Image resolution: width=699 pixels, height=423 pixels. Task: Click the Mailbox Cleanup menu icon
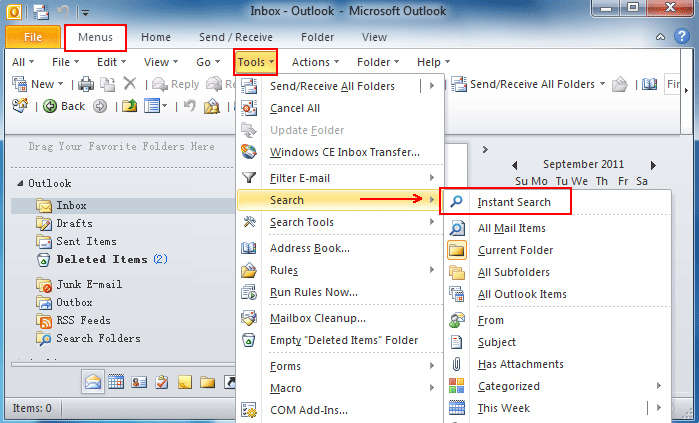tap(250, 319)
